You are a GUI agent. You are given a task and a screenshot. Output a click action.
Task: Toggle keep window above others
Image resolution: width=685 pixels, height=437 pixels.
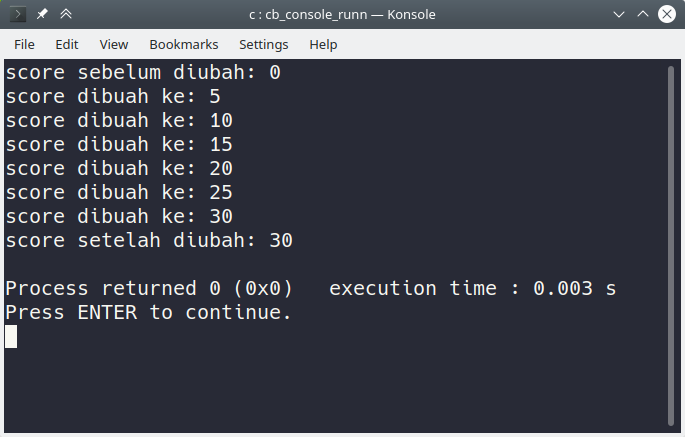coord(66,15)
